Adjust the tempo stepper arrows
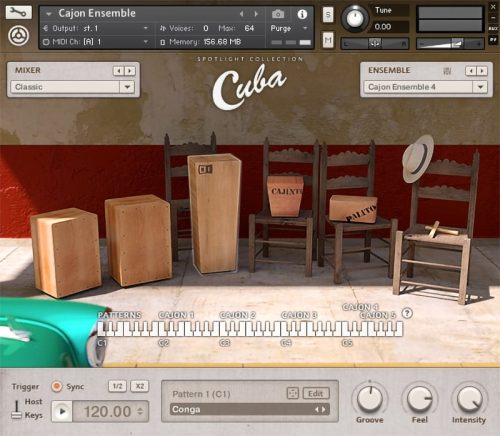The width and height of the screenshot is (500, 436). 140,412
